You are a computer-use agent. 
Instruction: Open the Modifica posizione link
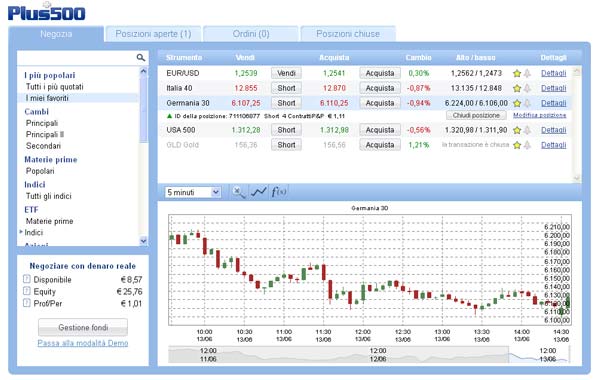(540, 115)
